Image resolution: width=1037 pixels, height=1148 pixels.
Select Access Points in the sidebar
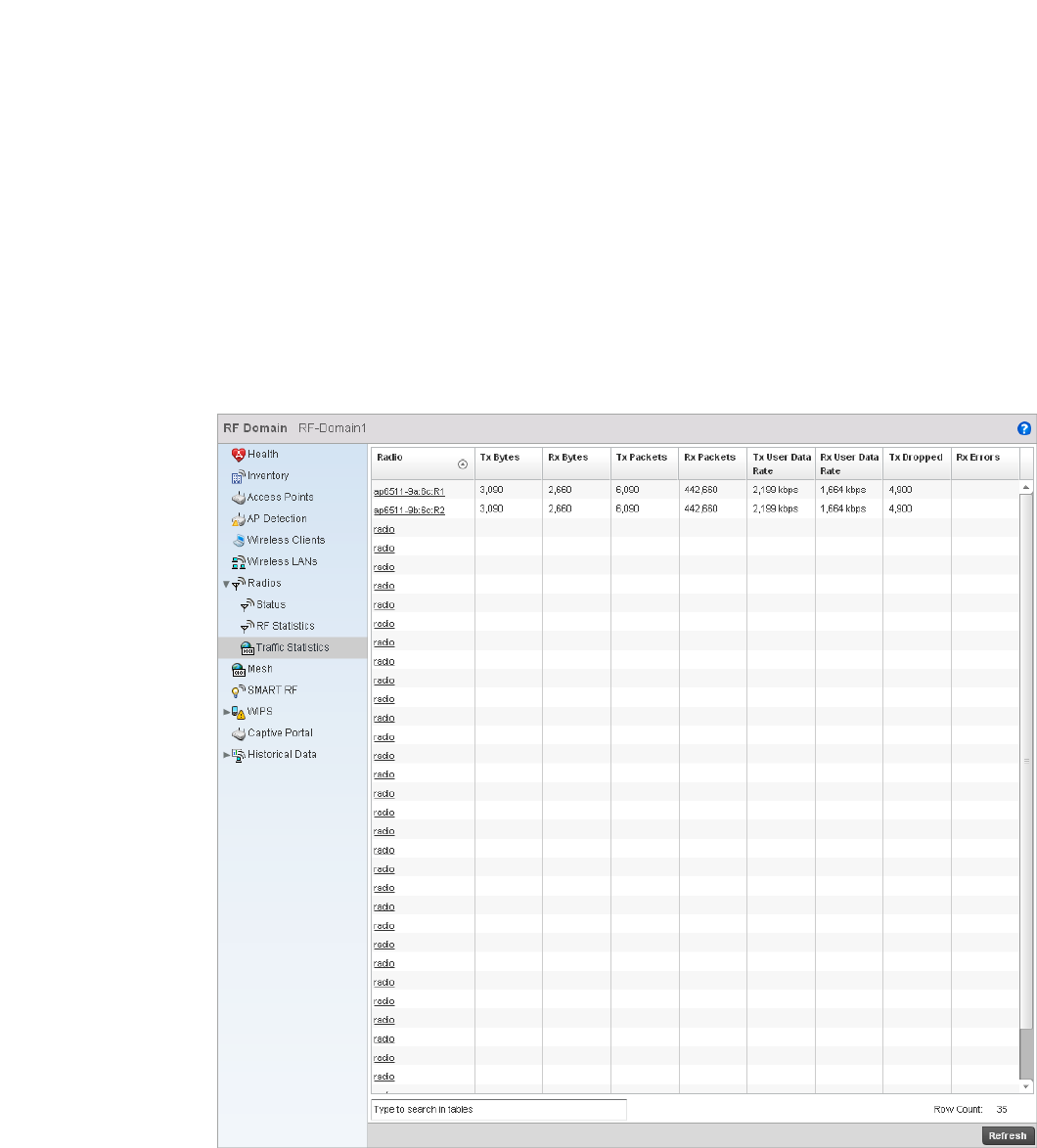281,497
